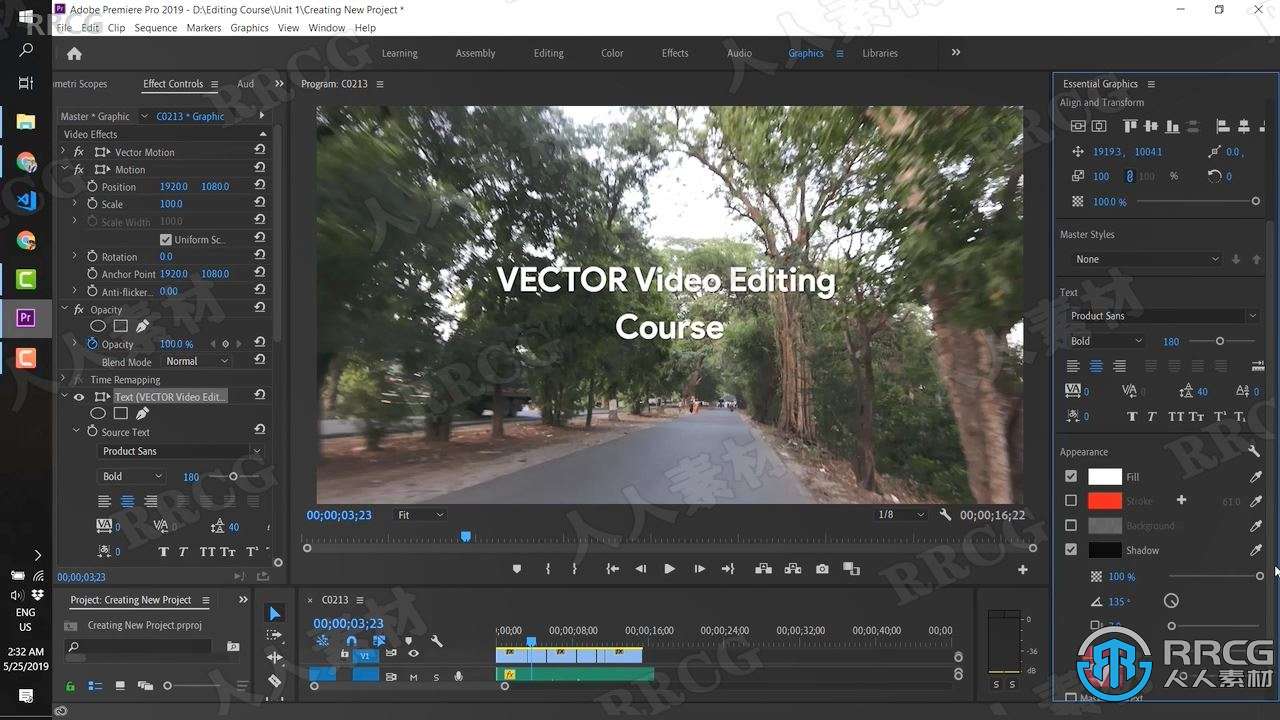The width and height of the screenshot is (1280, 720).
Task: Mute the audio track with M button
Action: 413,677
